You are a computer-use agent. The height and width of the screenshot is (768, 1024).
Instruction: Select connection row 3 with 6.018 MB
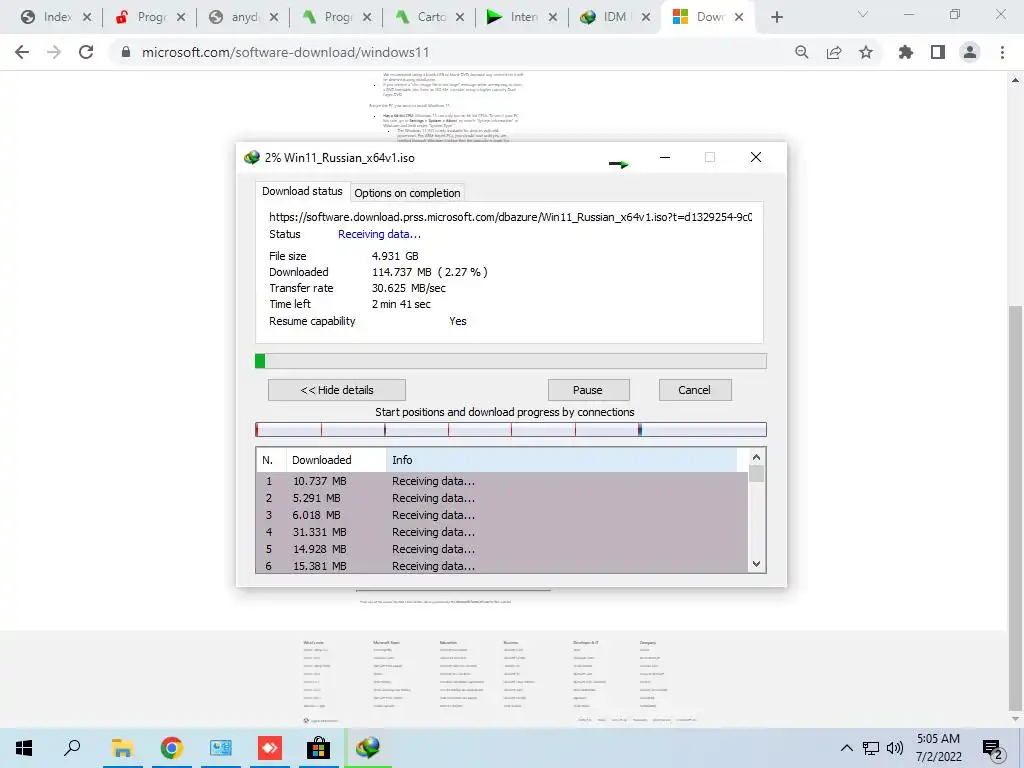pos(502,515)
